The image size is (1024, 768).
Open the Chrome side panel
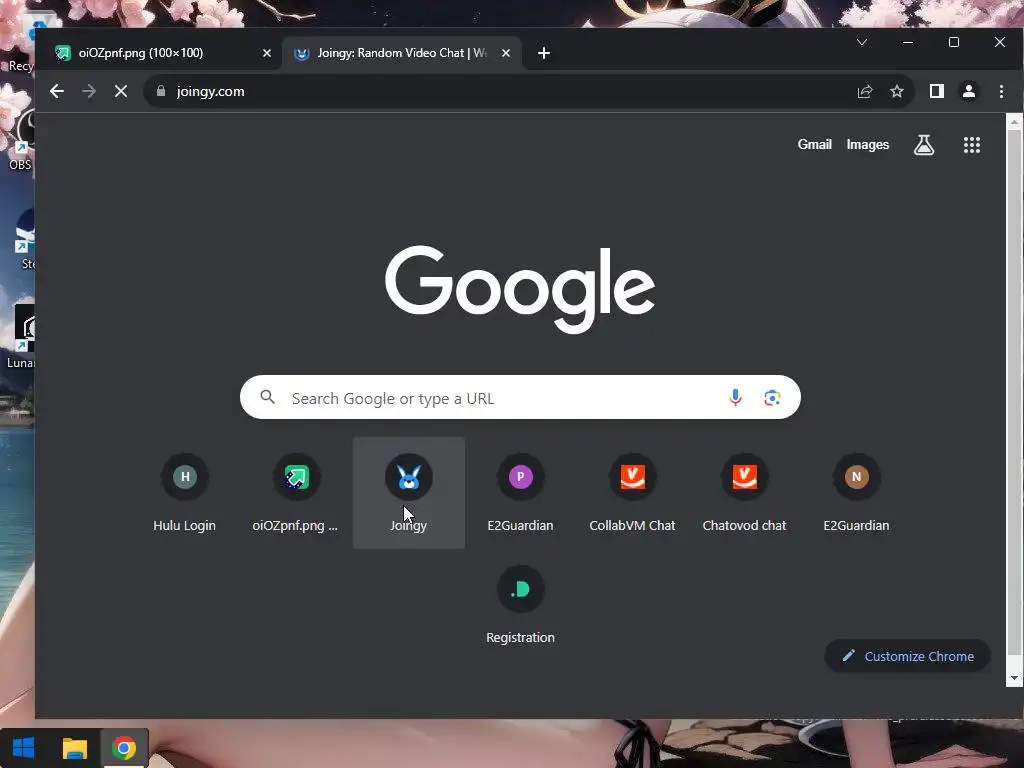click(936, 91)
